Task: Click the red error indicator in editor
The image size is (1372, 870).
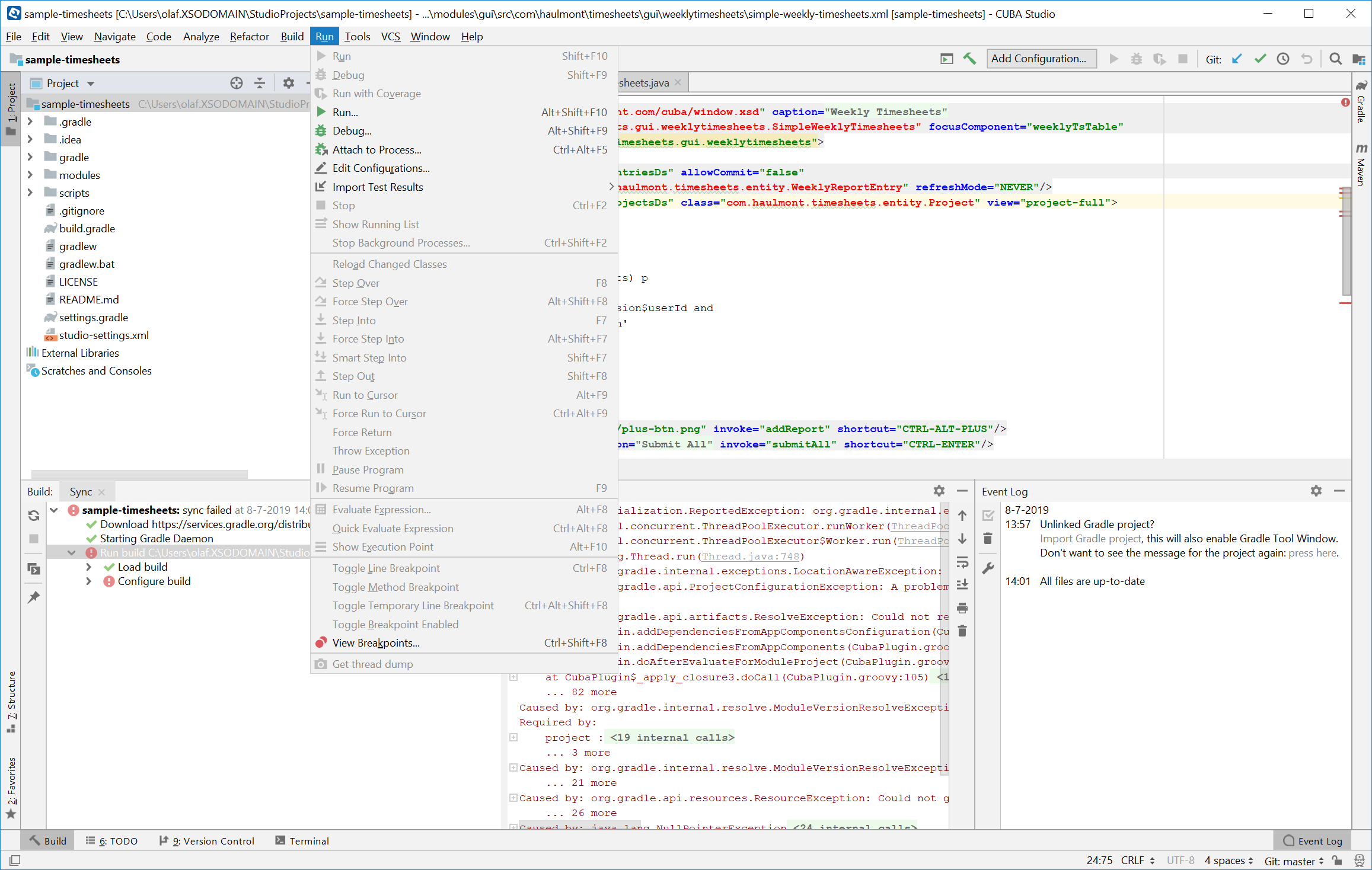Action: point(1346,103)
